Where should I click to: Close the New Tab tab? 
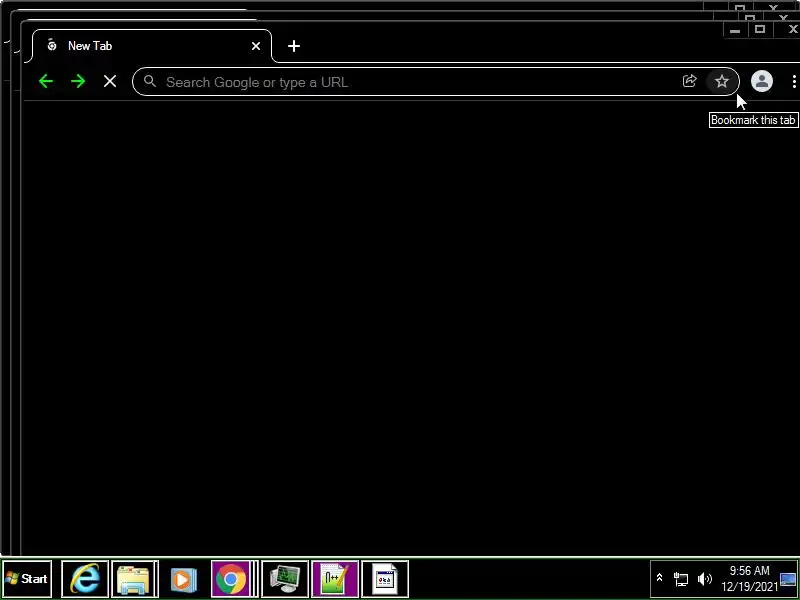click(256, 46)
